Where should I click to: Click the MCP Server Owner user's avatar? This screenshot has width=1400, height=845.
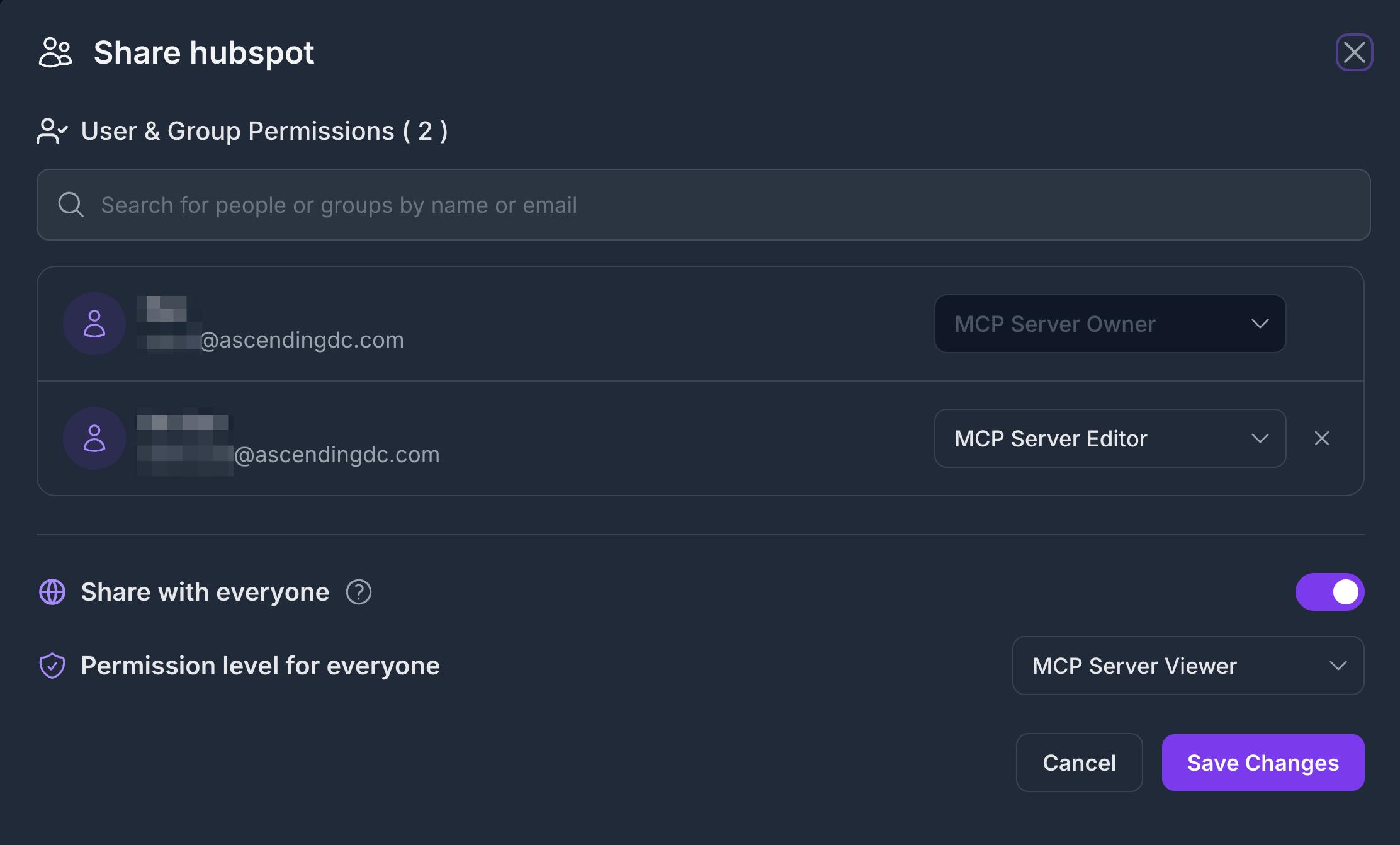94,324
